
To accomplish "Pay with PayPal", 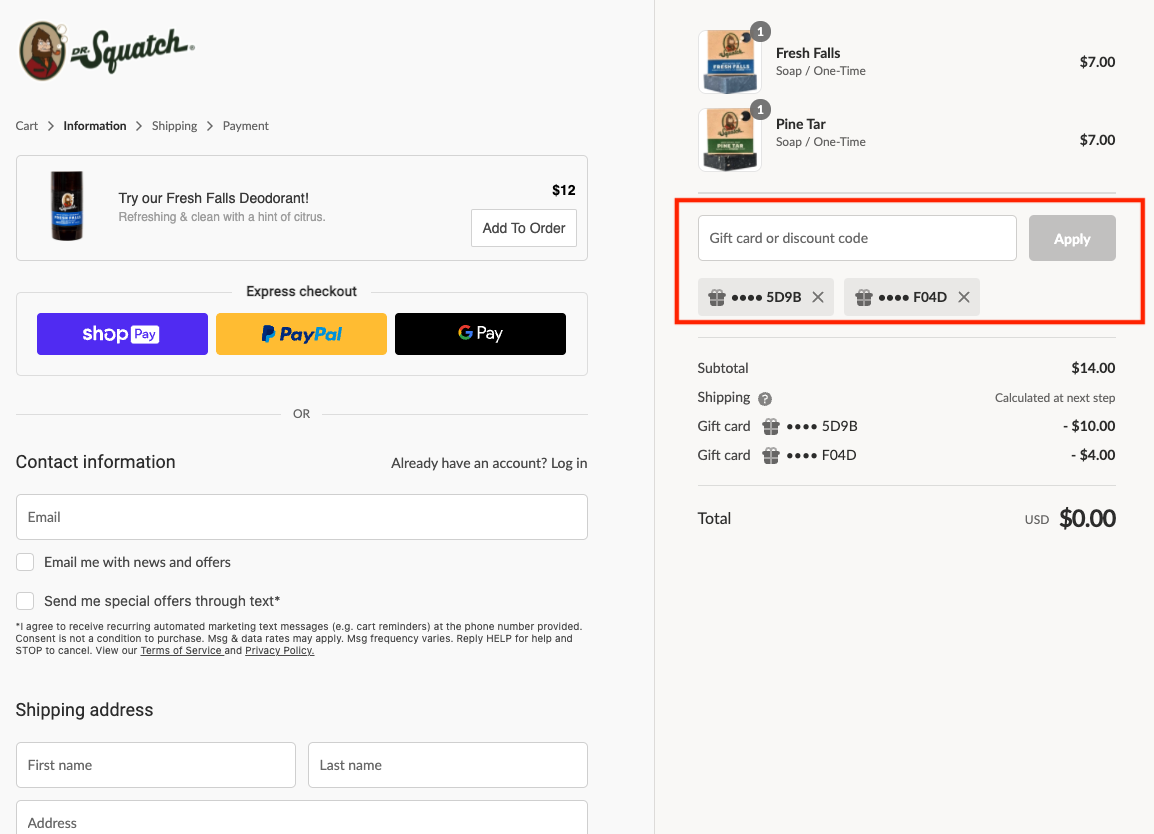I will click(x=301, y=334).
